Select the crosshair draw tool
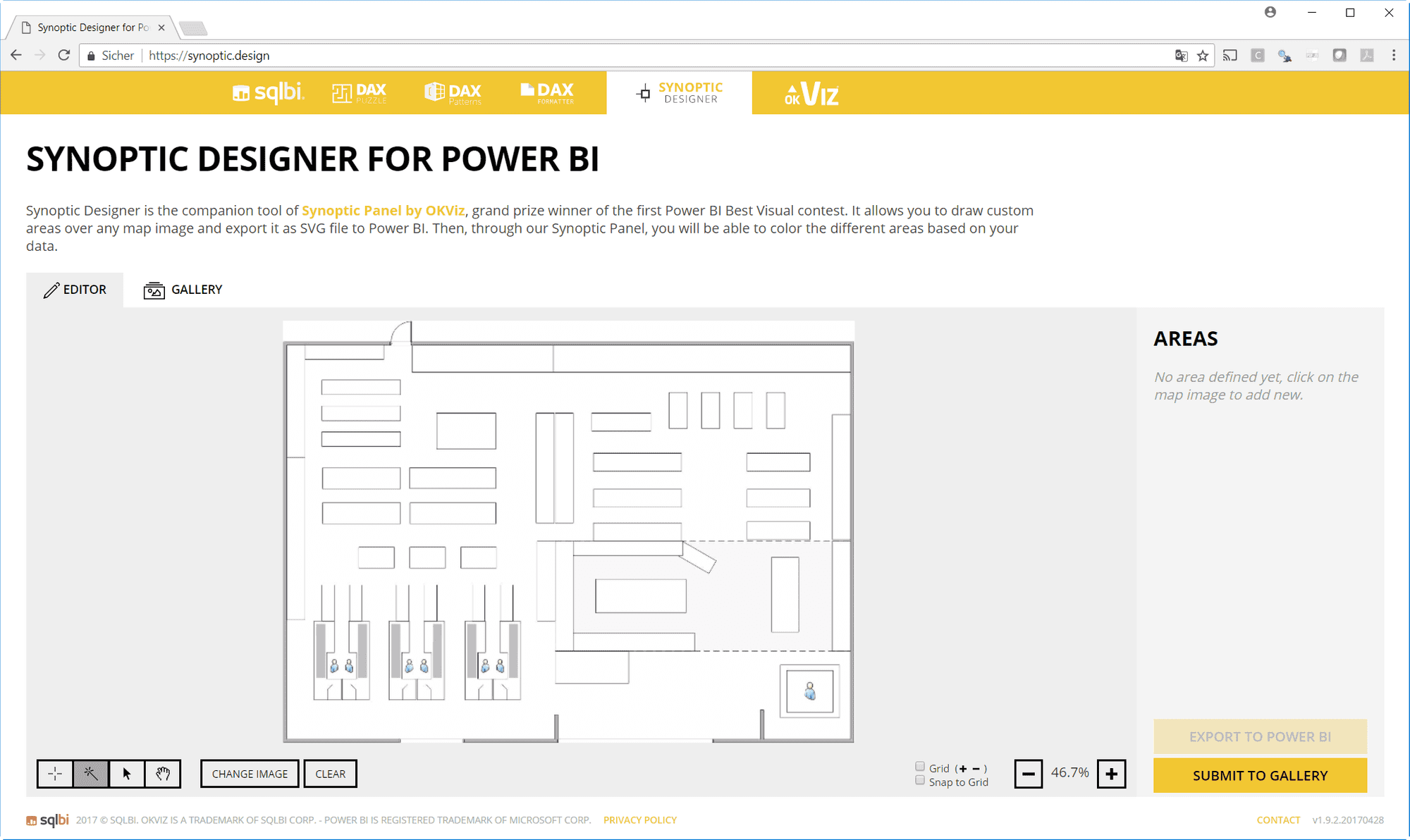 55,774
